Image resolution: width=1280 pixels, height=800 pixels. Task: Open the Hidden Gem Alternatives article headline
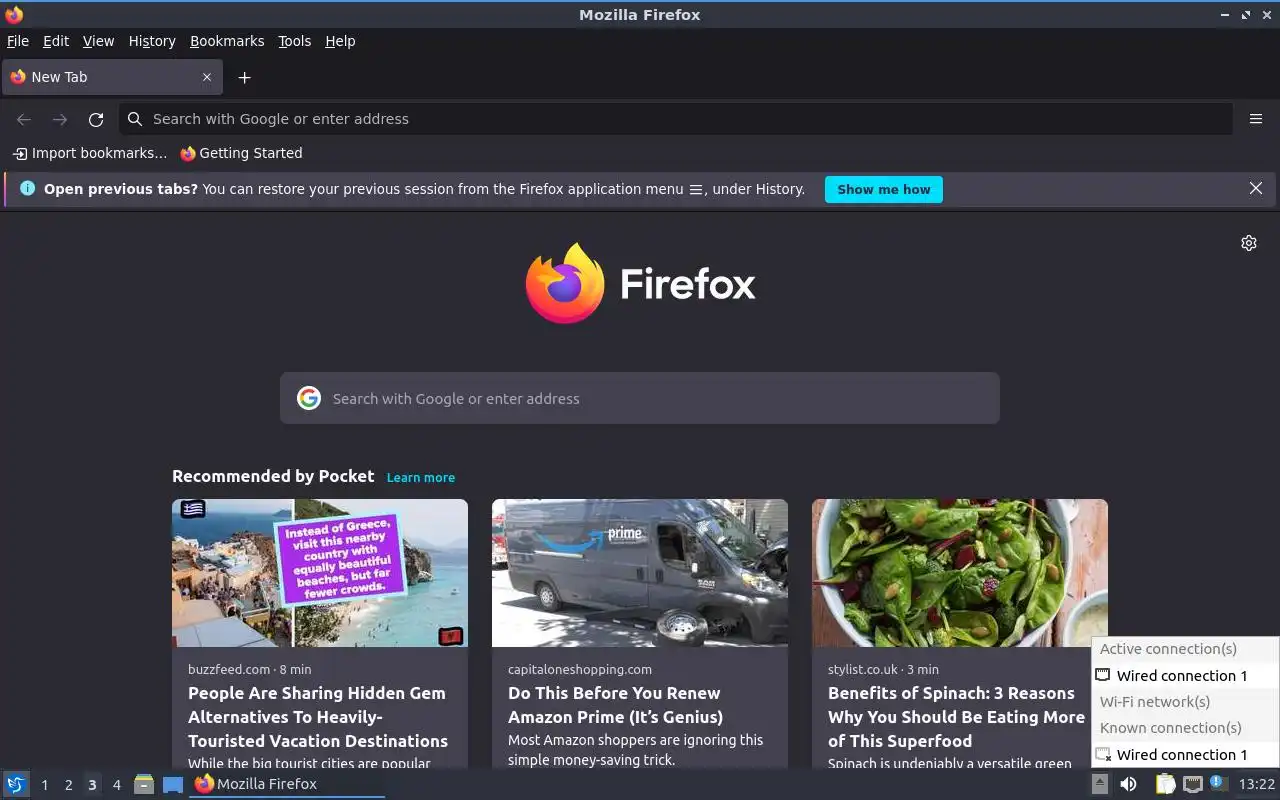(x=318, y=717)
